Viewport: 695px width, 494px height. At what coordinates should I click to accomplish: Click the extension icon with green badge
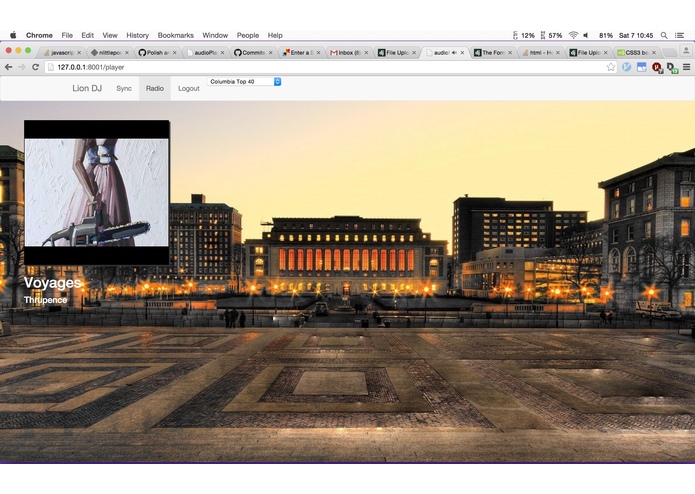click(x=672, y=67)
